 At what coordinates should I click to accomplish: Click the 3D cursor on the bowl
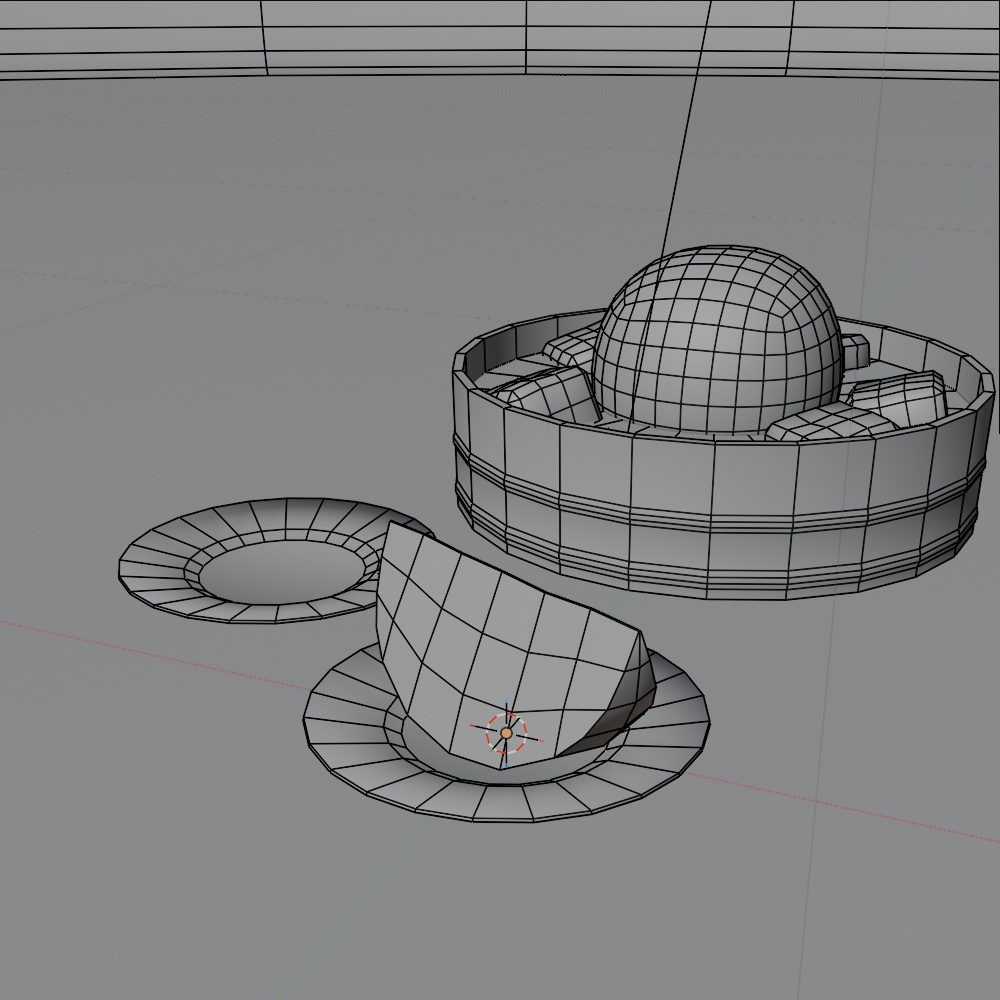(x=506, y=733)
